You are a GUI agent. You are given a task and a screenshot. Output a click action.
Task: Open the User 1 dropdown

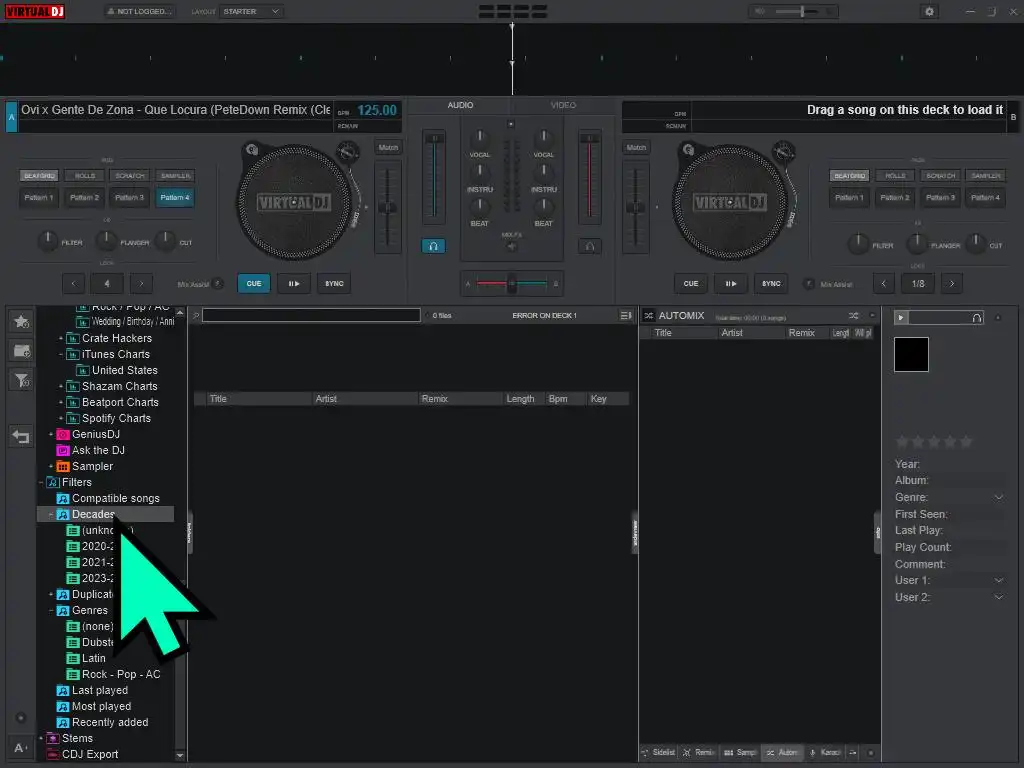tap(999, 581)
